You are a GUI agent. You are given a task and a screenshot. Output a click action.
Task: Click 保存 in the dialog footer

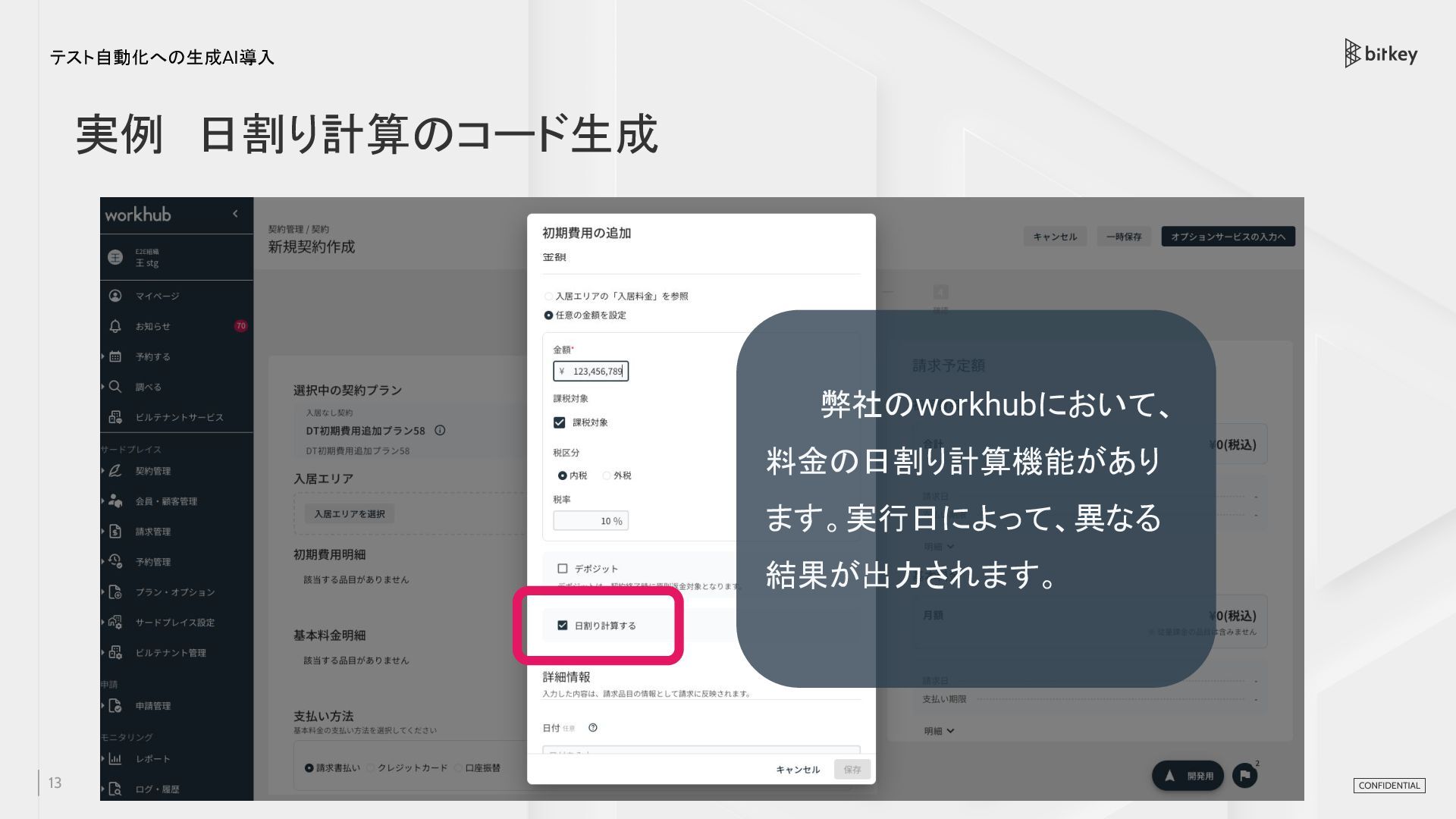click(852, 770)
